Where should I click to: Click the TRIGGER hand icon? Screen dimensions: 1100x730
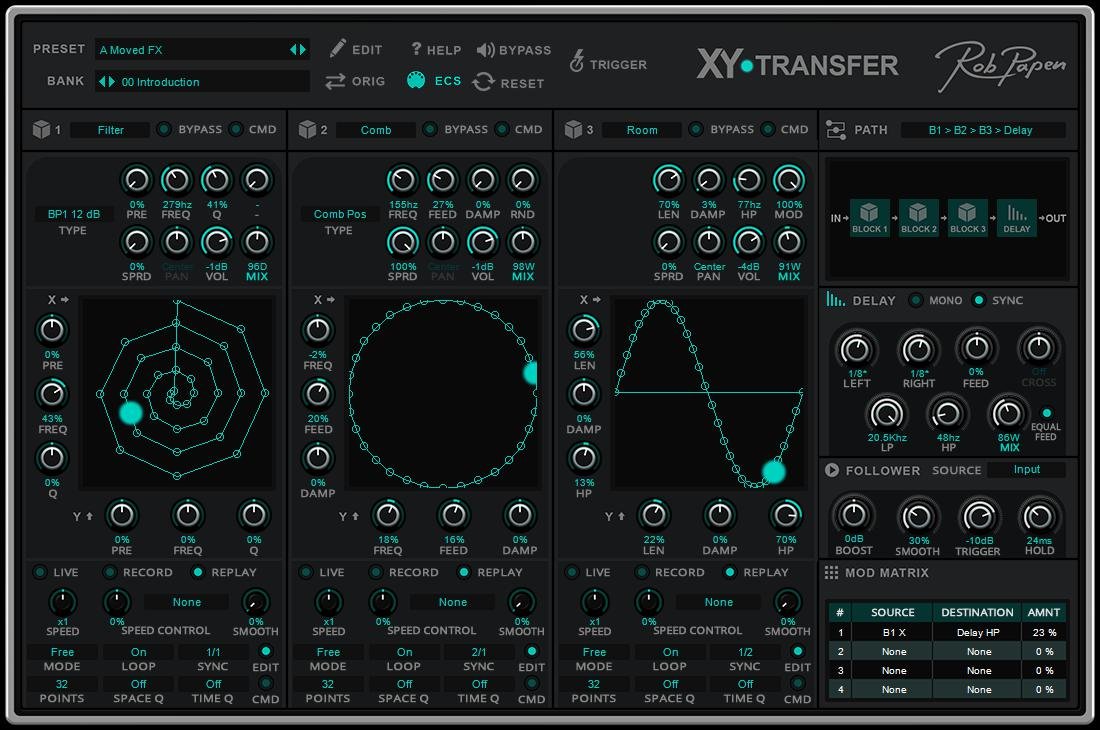pyautogui.click(x=577, y=62)
